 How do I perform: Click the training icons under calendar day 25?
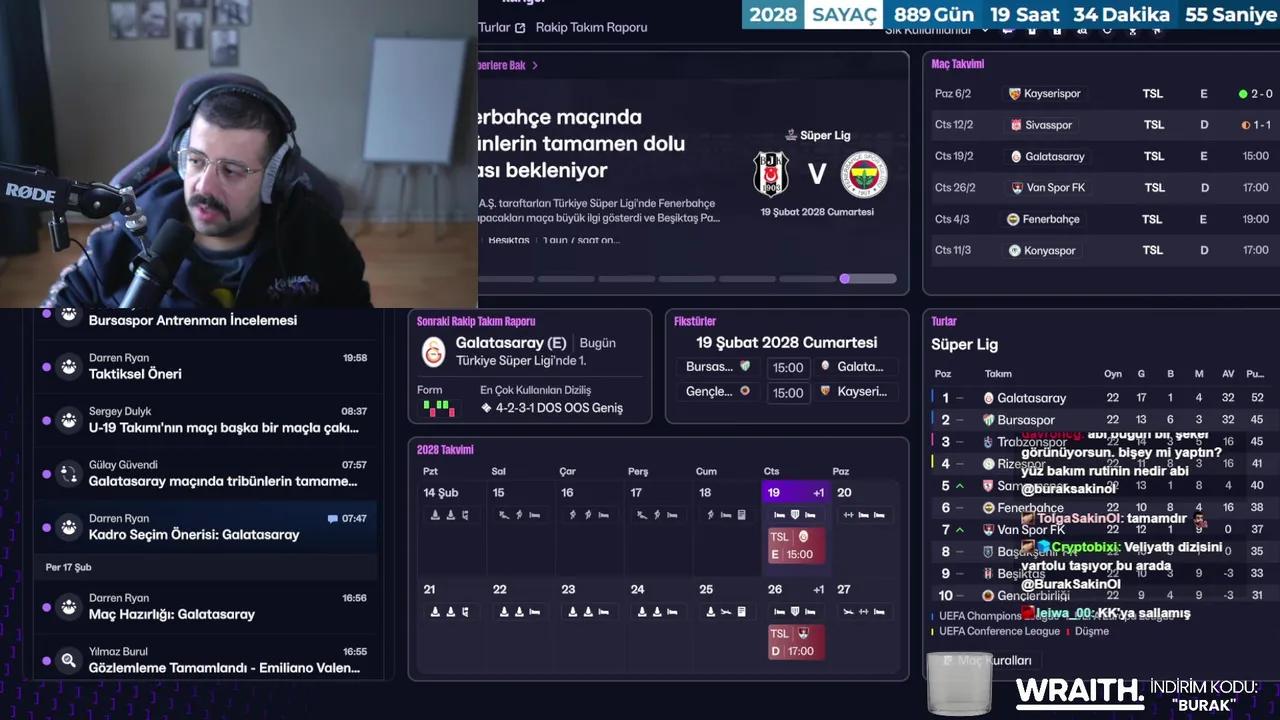tap(726, 611)
